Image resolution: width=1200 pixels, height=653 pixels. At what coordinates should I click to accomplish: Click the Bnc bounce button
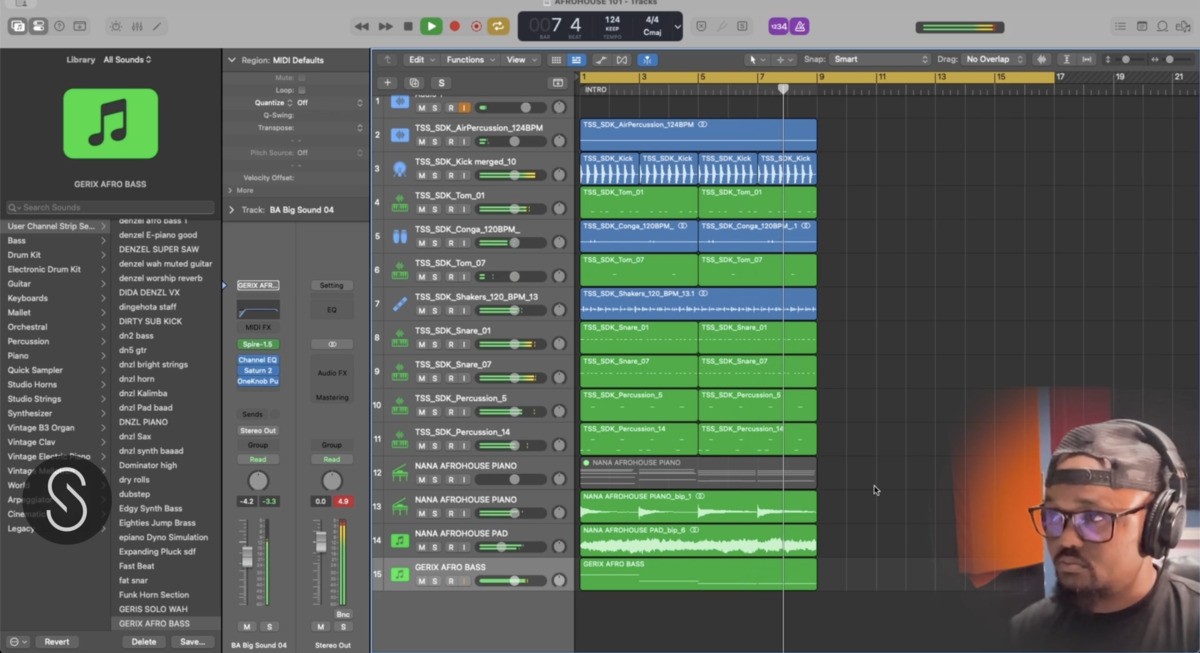[343, 614]
